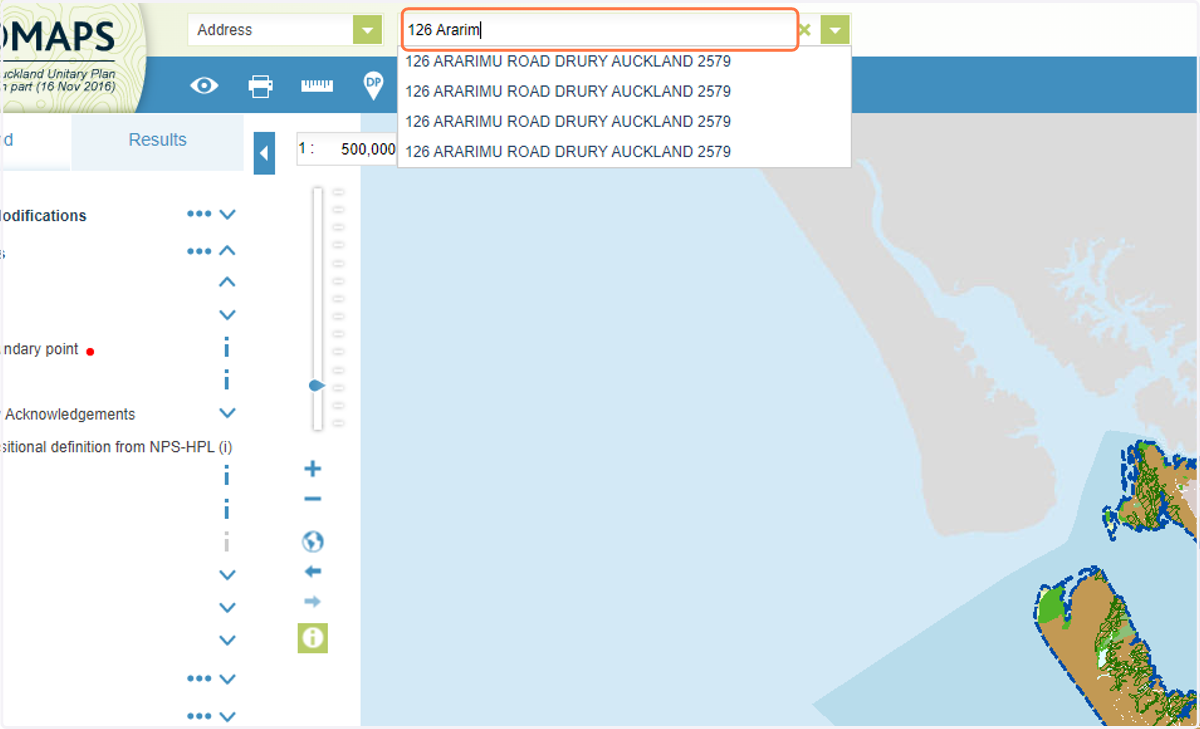Go to next extent with the pale right arrow
1200x729 pixels.
click(x=313, y=602)
